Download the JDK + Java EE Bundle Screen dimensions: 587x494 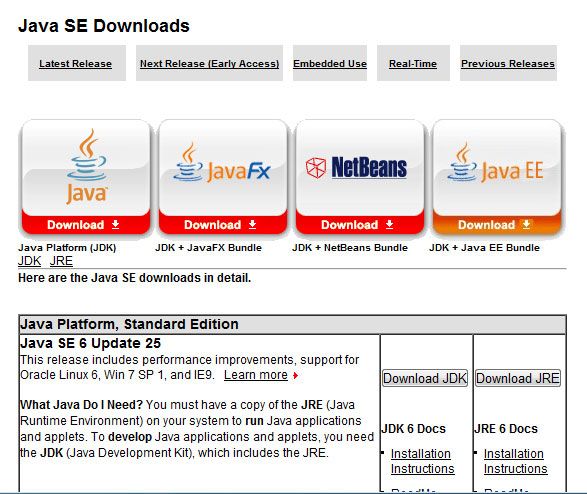[497, 225]
